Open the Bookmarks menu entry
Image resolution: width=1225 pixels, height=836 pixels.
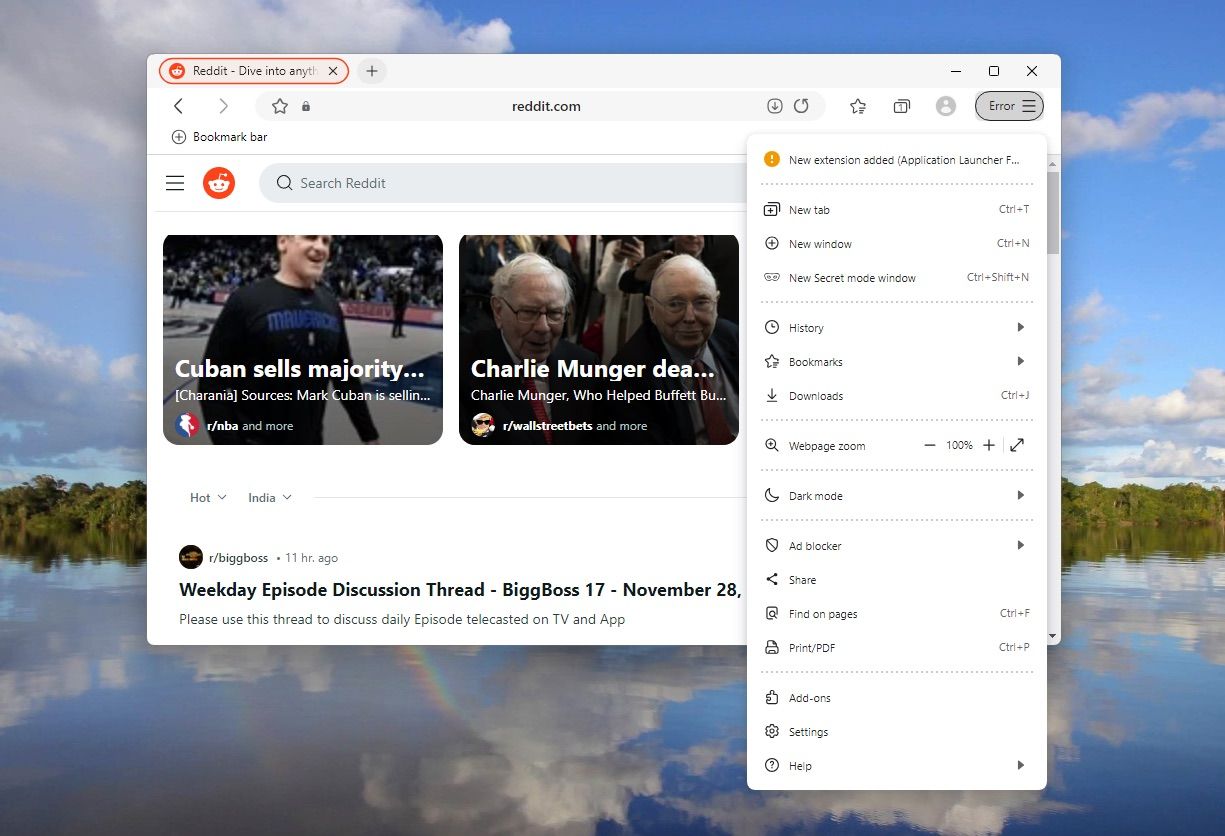(x=816, y=361)
